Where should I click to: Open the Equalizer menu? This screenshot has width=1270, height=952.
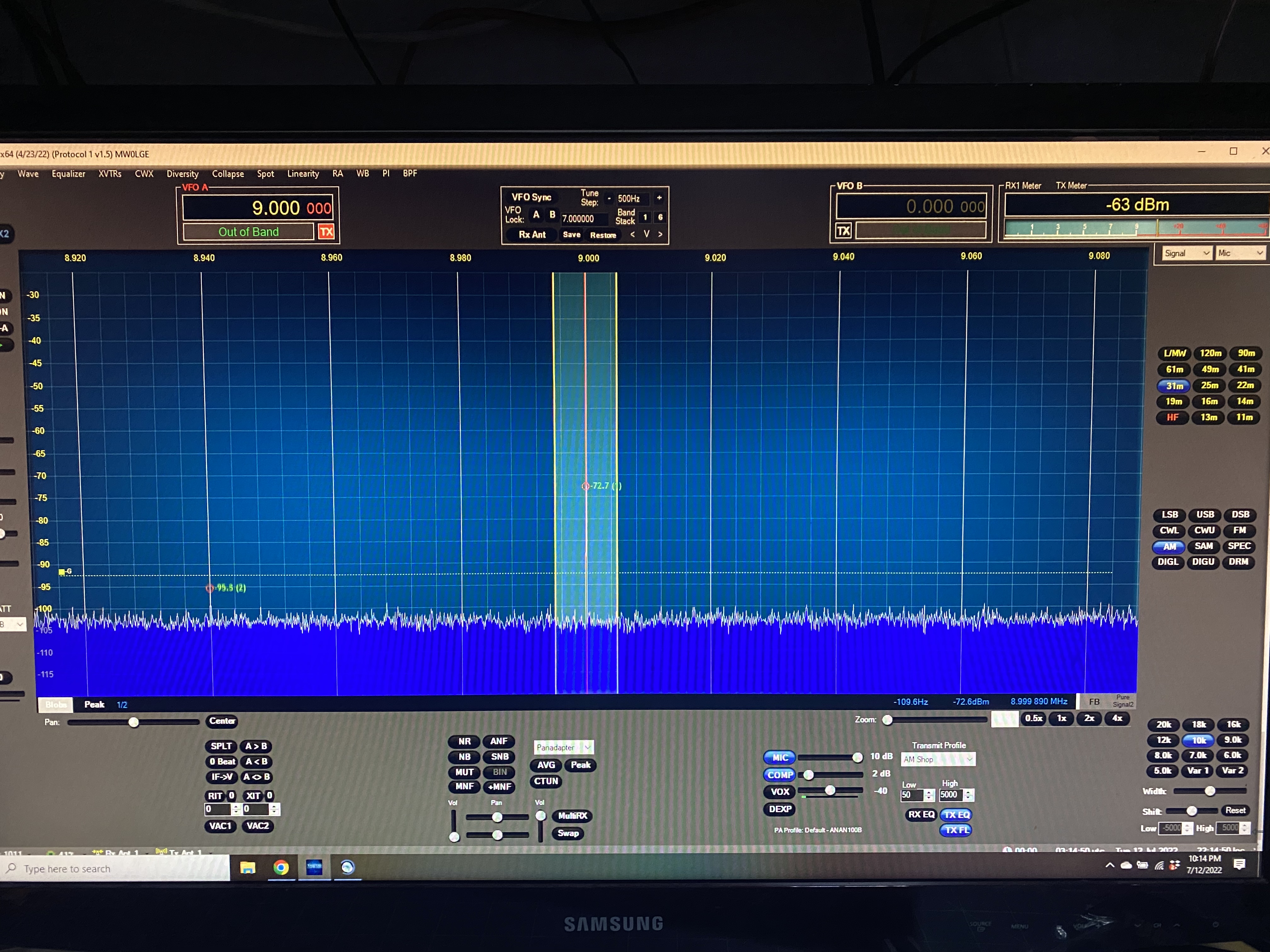68,174
